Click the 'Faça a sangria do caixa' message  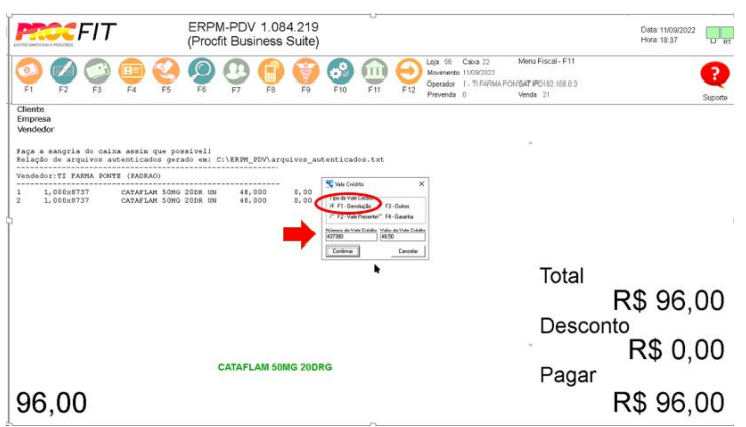[114, 151]
